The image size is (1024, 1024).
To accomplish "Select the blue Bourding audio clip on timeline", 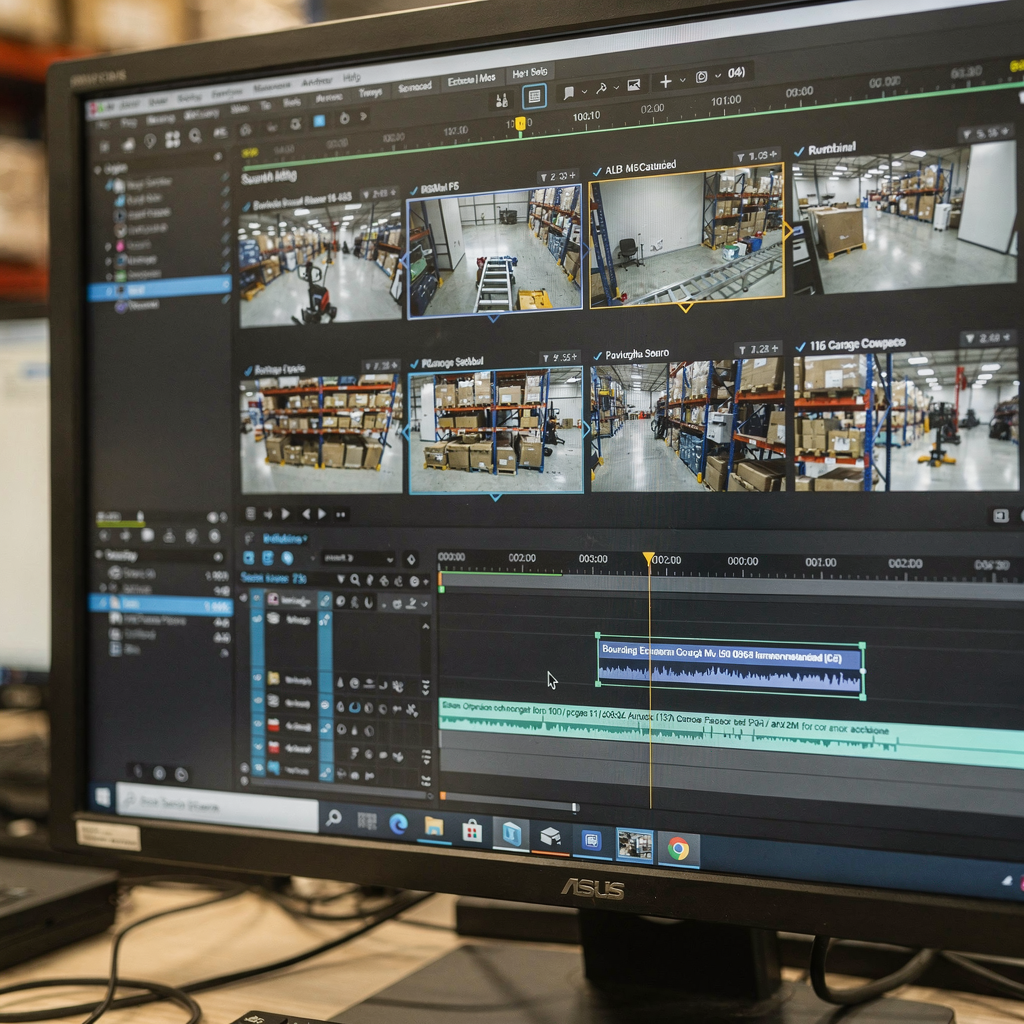I will [729, 667].
